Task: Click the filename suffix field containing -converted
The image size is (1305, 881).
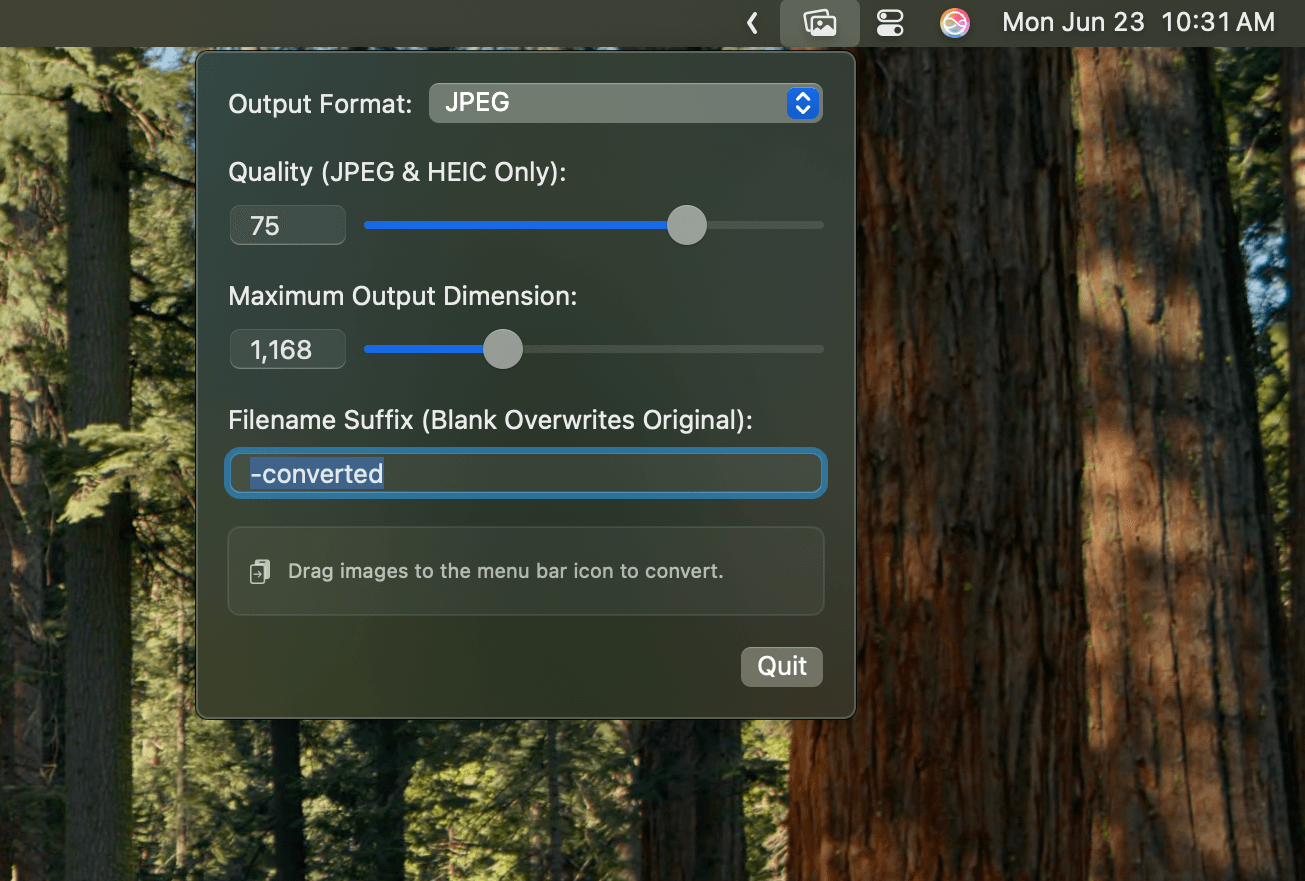Action: [x=525, y=473]
